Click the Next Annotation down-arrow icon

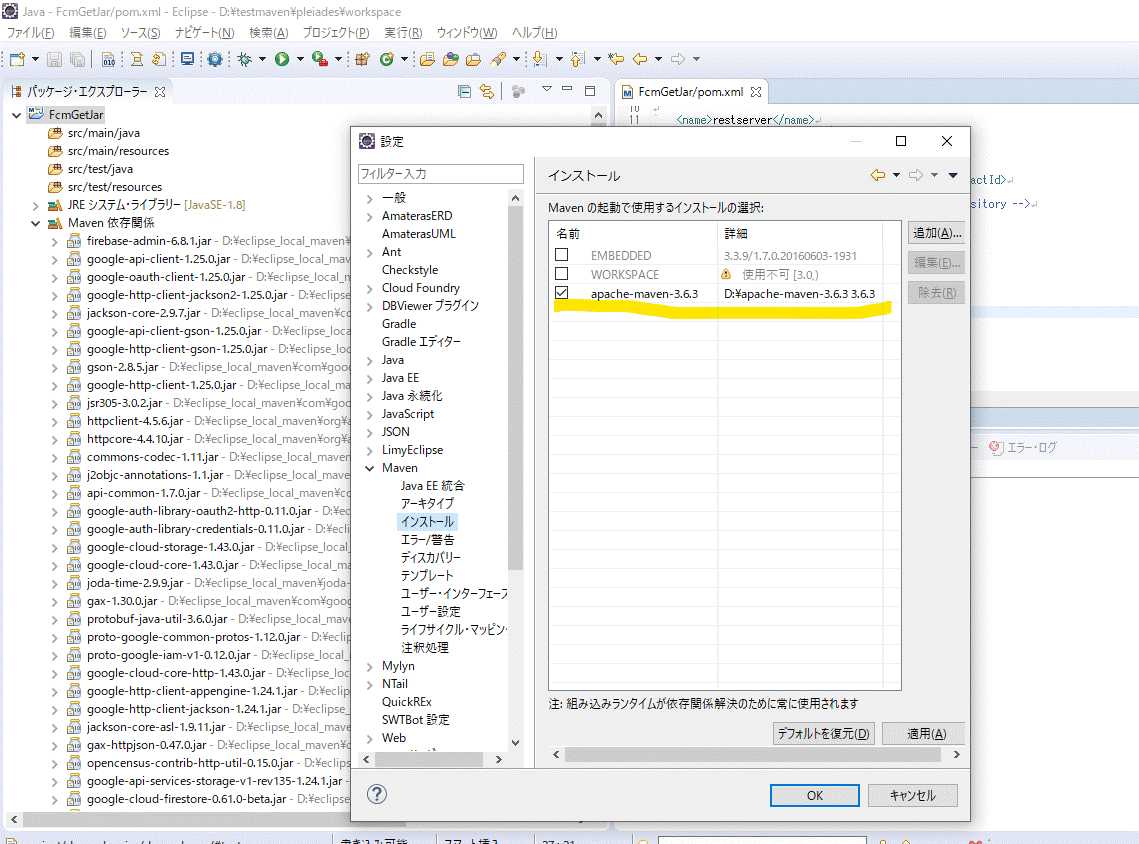538,59
